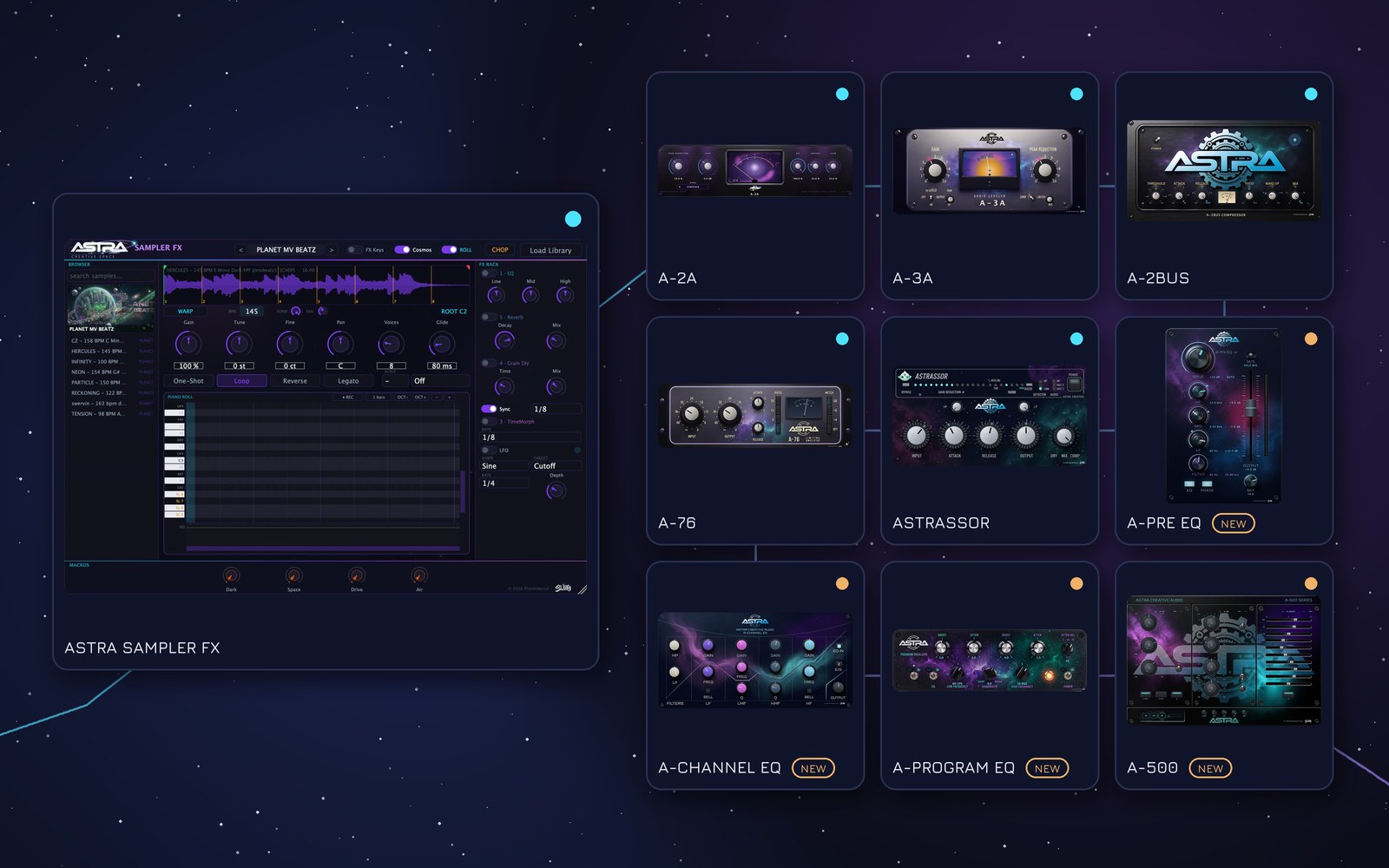Turn off the ROLL switch

pos(449,250)
